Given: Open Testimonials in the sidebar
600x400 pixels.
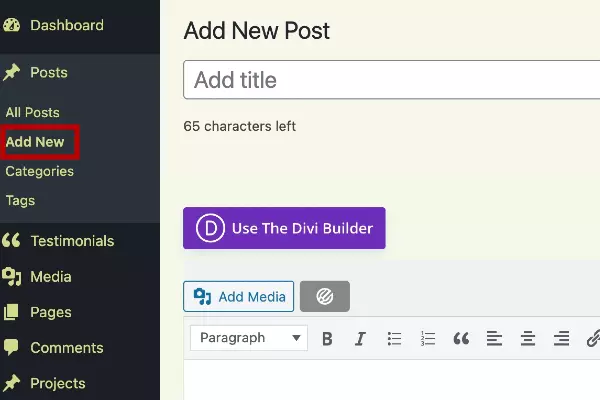Looking at the screenshot, I should click(72, 241).
